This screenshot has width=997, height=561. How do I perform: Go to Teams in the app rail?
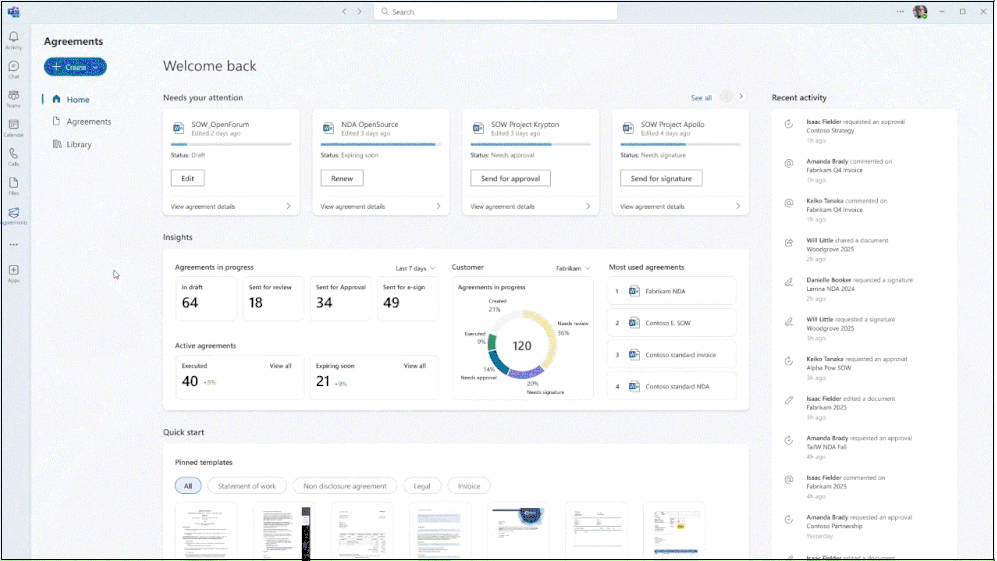13,98
